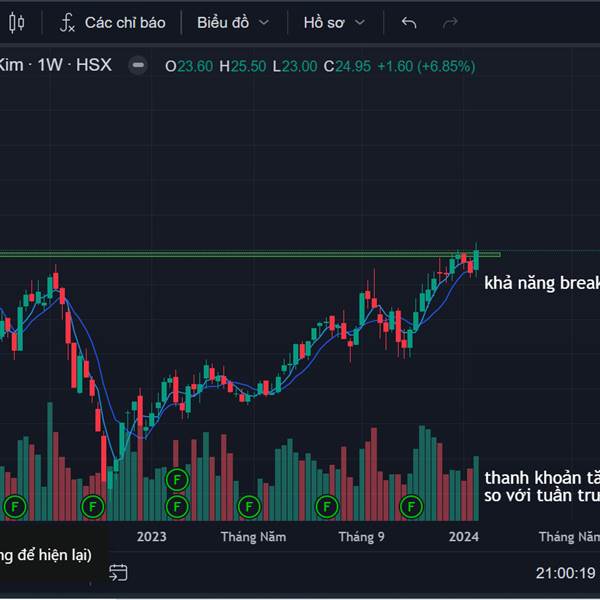Image resolution: width=600 pixels, height=600 pixels.
Task: Click the change value +1.60 (+6.85%)
Action: [426, 66]
